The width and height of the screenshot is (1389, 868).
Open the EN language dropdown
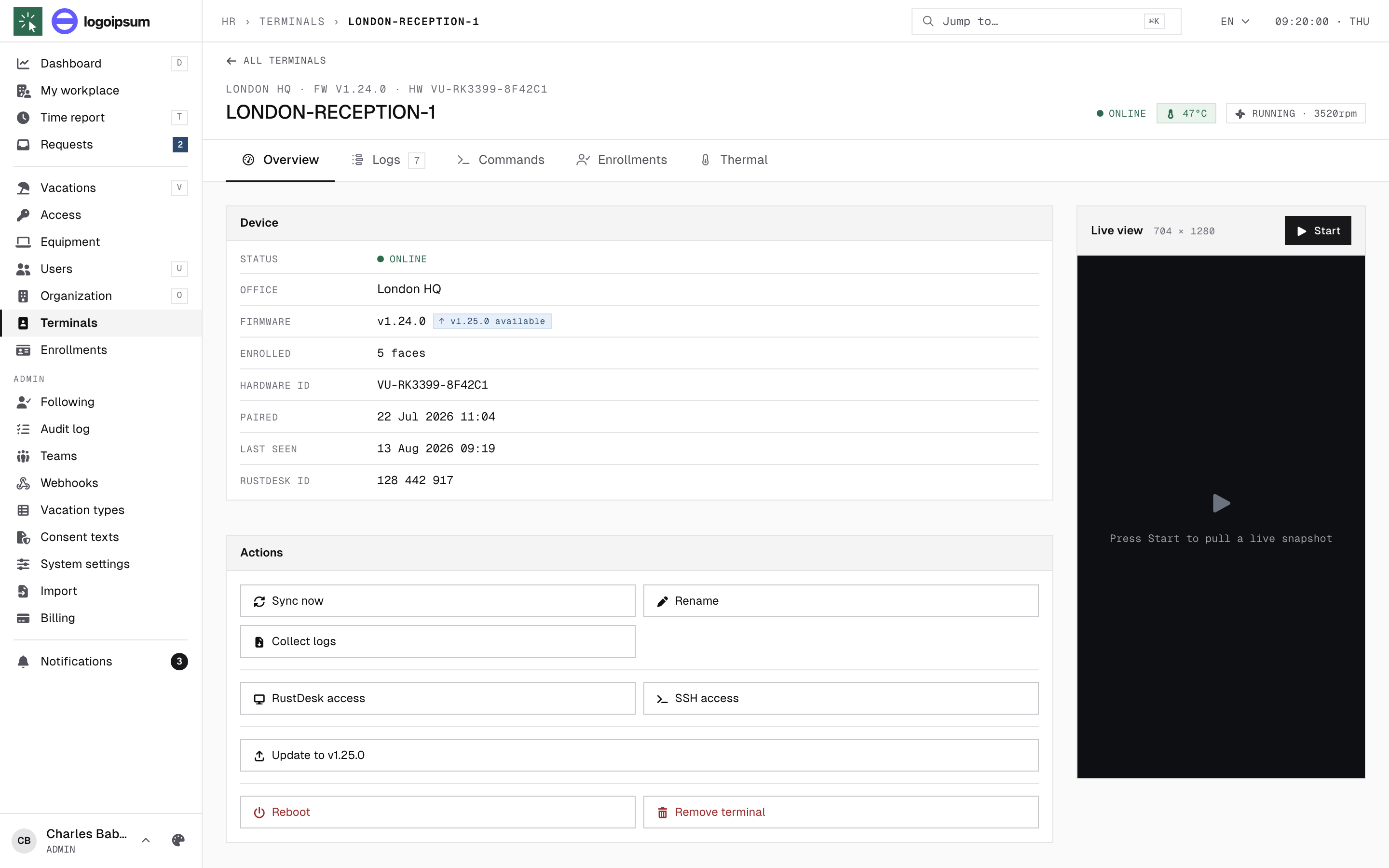point(1235,21)
